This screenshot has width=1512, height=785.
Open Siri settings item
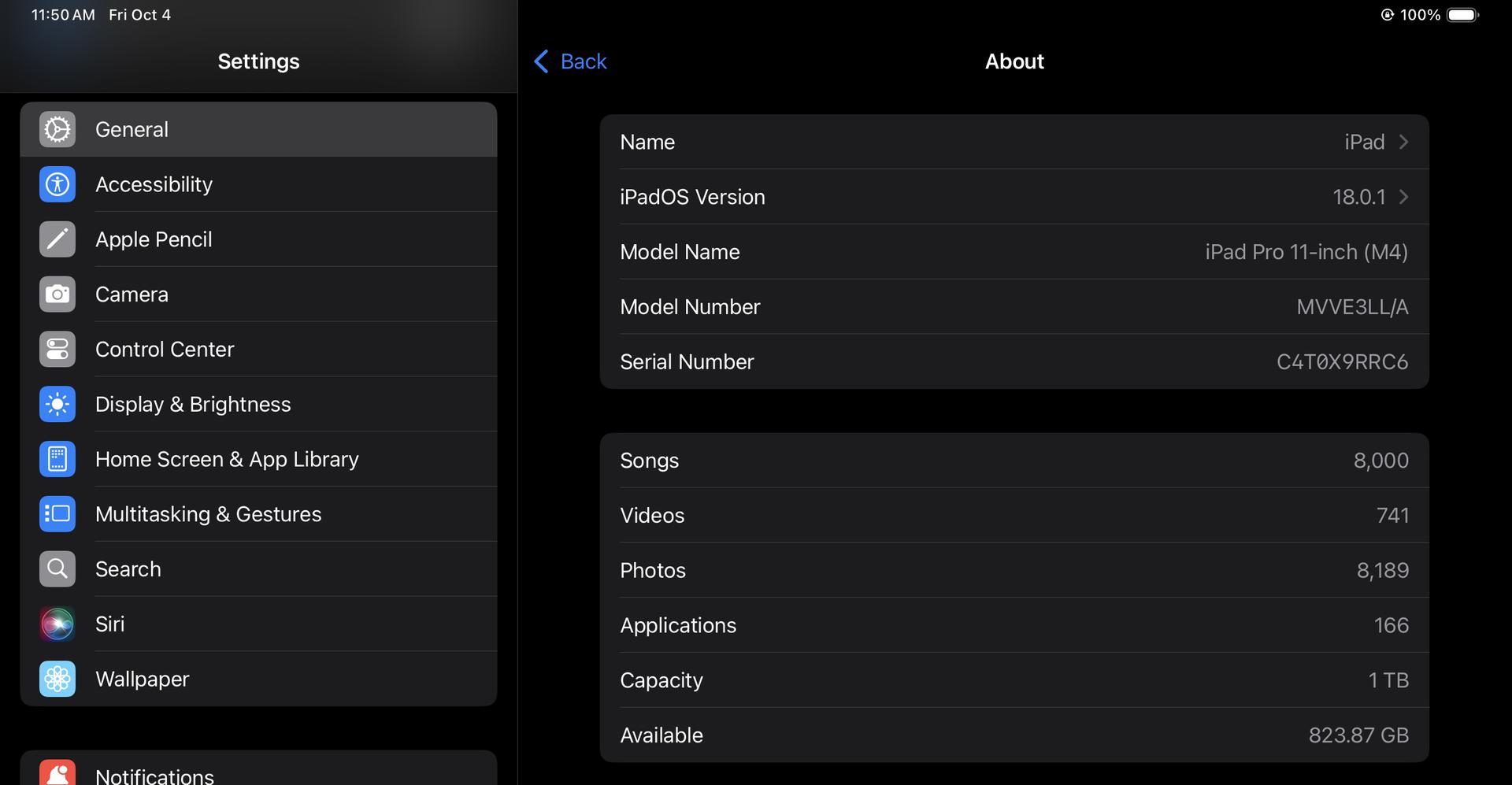tap(258, 624)
